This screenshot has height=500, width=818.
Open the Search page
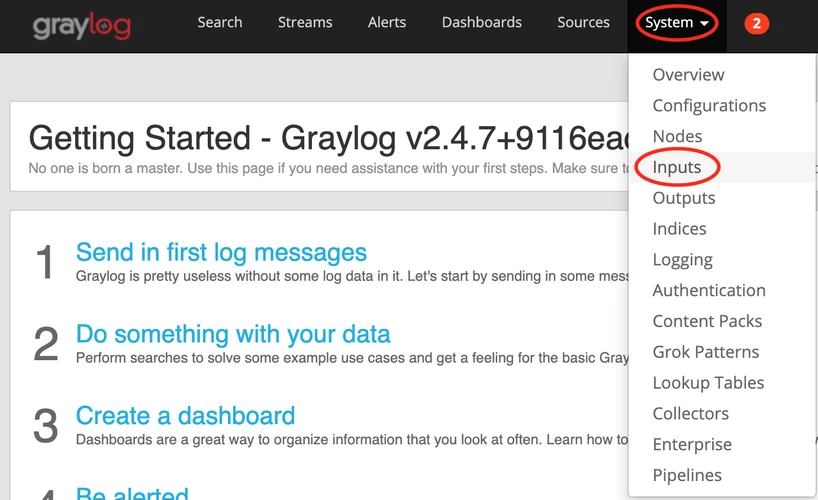(220, 22)
